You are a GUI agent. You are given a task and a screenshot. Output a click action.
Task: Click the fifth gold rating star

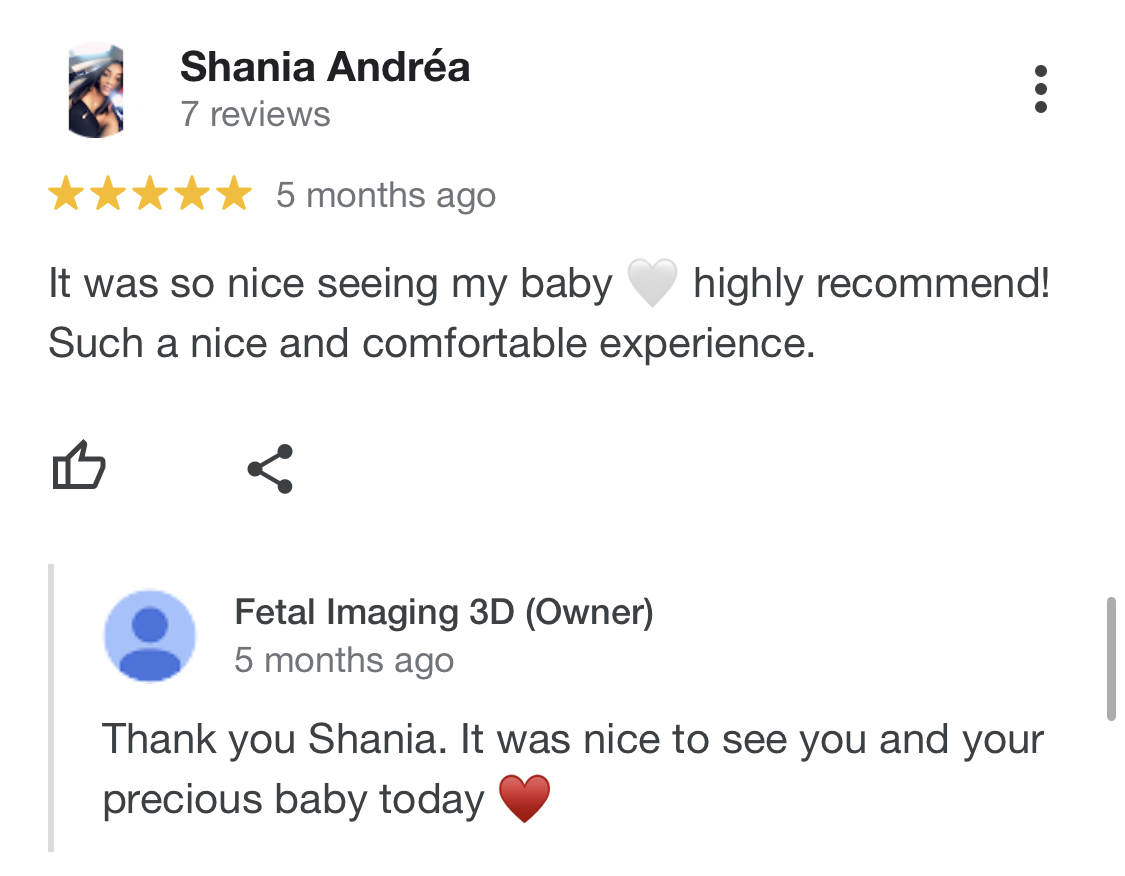click(233, 194)
